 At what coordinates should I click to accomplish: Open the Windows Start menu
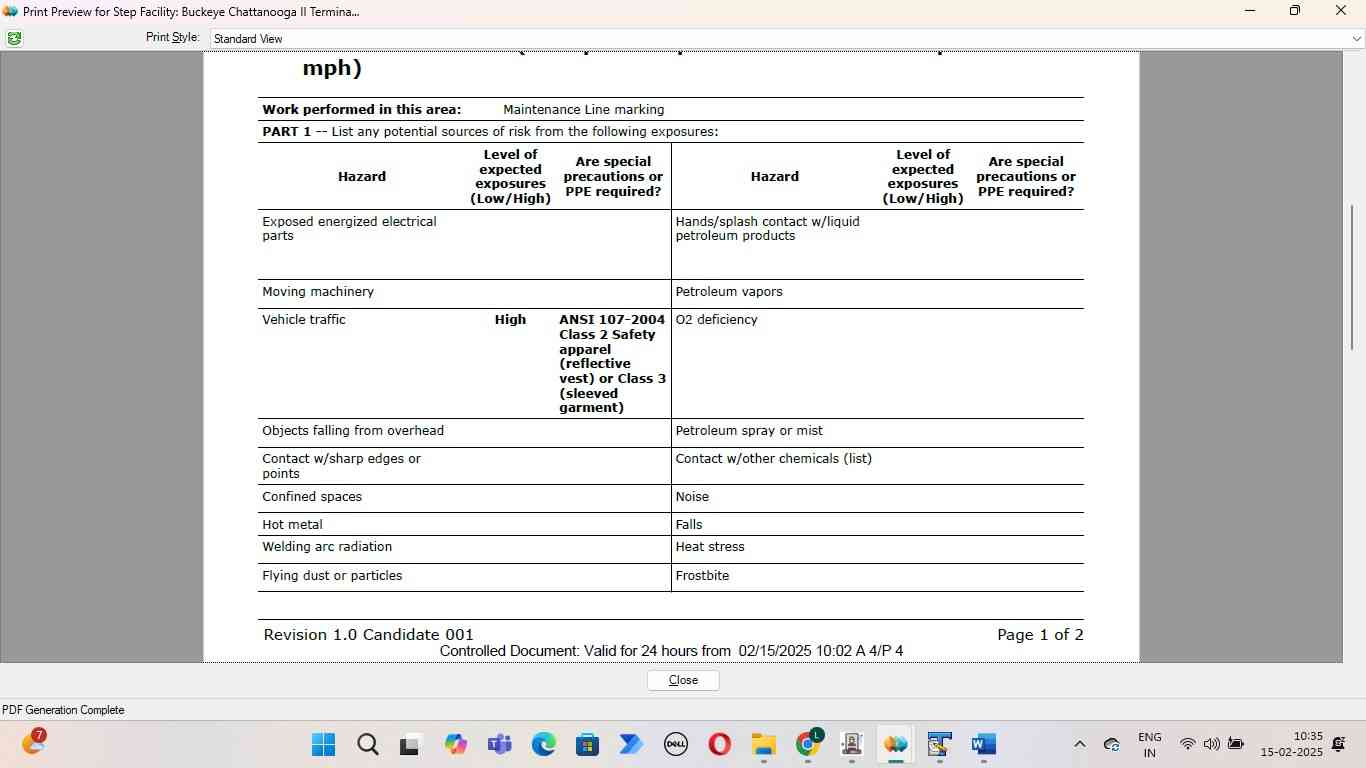323,744
